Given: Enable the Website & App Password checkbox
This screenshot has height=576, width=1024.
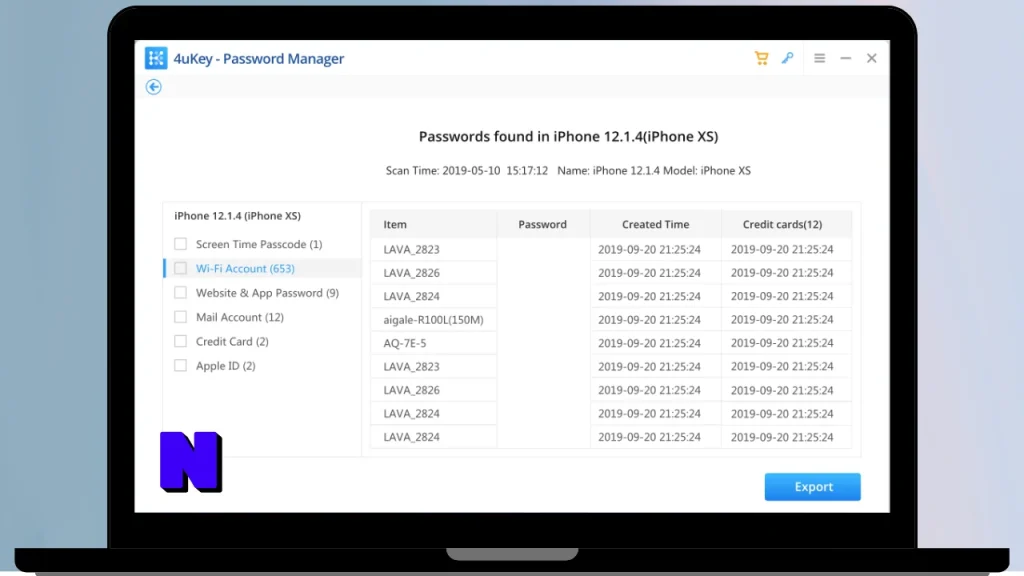Looking at the screenshot, I should 180,293.
